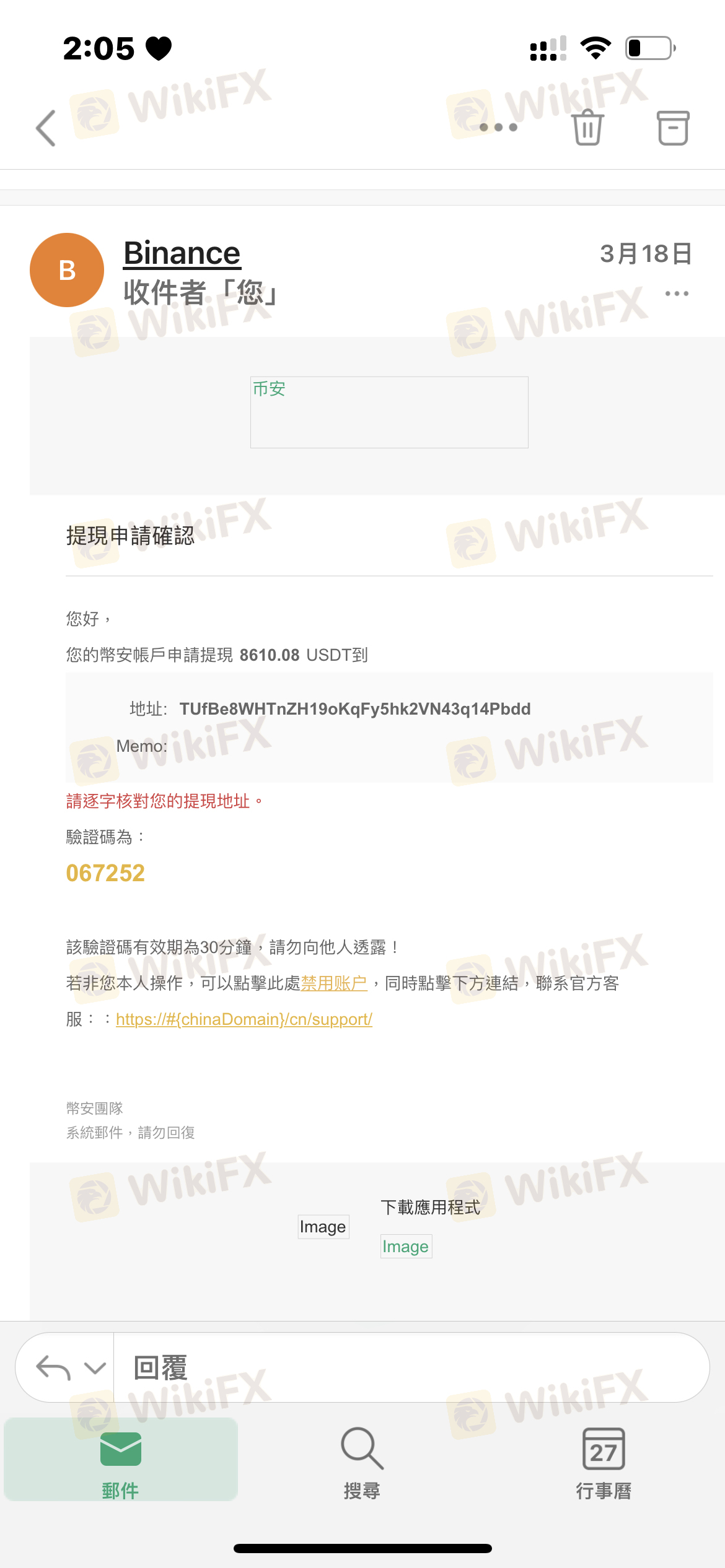The width and height of the screenshot is (725, 1568).
Task: Click the 禁用账户 disable account link
Action: [x=334, y=983]
